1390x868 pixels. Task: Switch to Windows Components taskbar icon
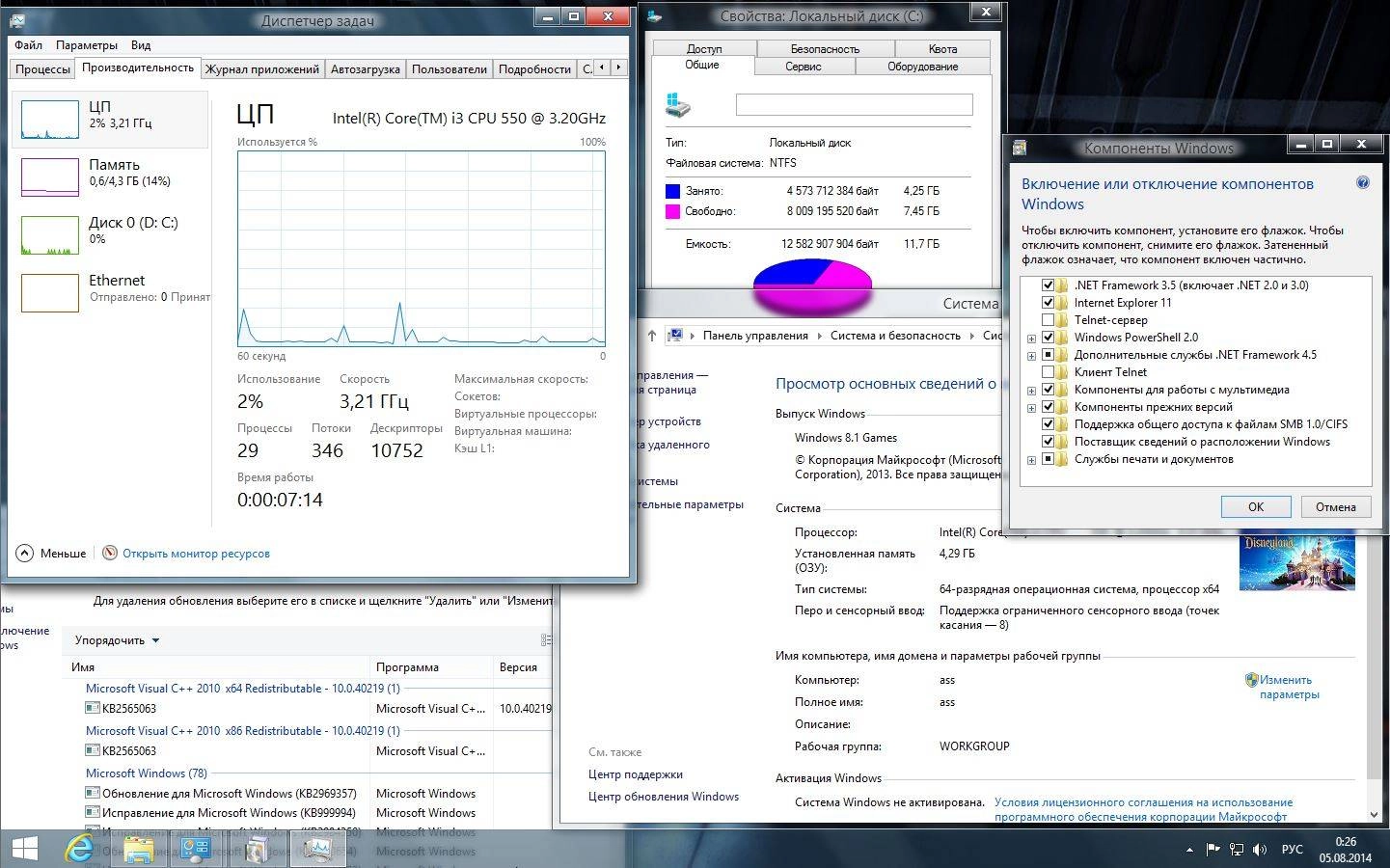257,849
